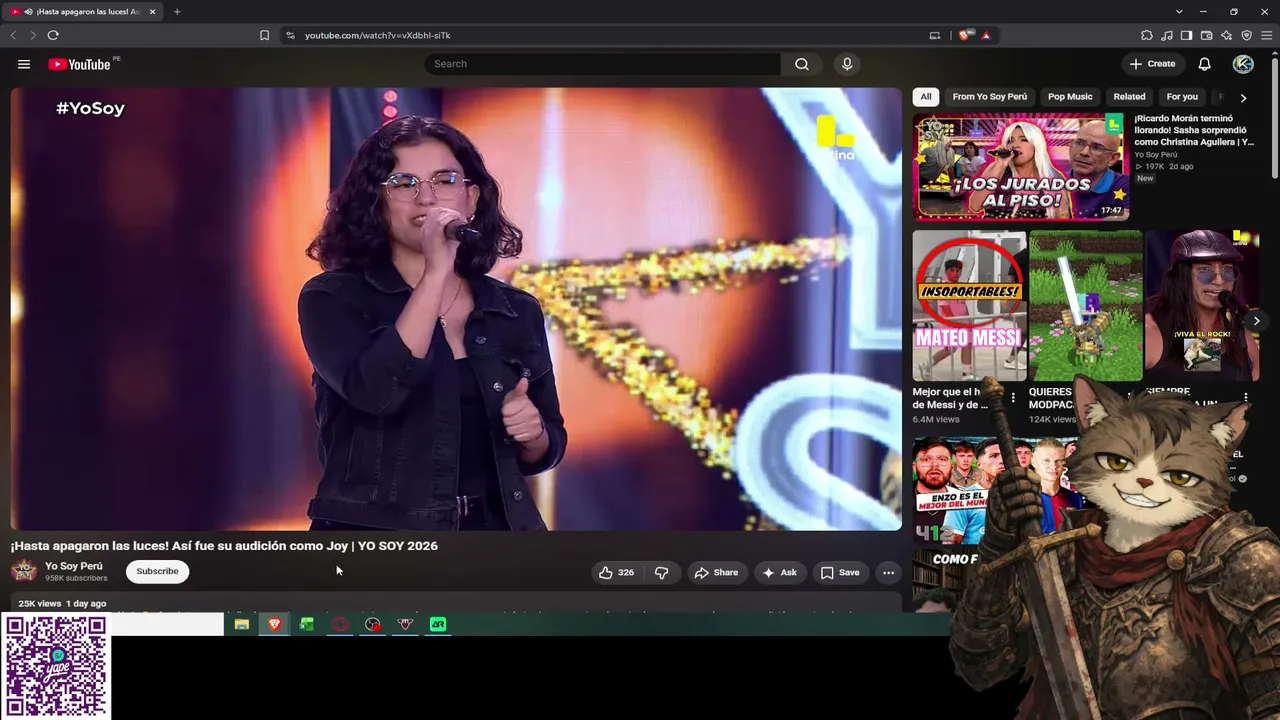
Task: Close the YouTube browser tab
Action: pyautogui.click(x=152, y=12)
